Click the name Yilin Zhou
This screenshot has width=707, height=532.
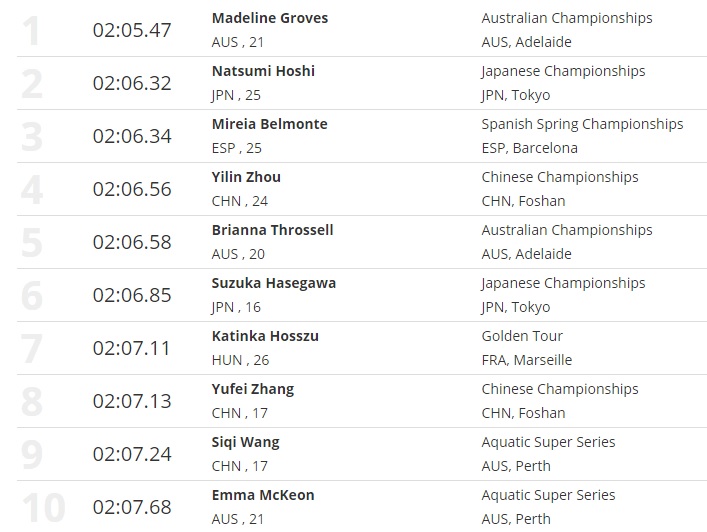click(x=246, y=177)
